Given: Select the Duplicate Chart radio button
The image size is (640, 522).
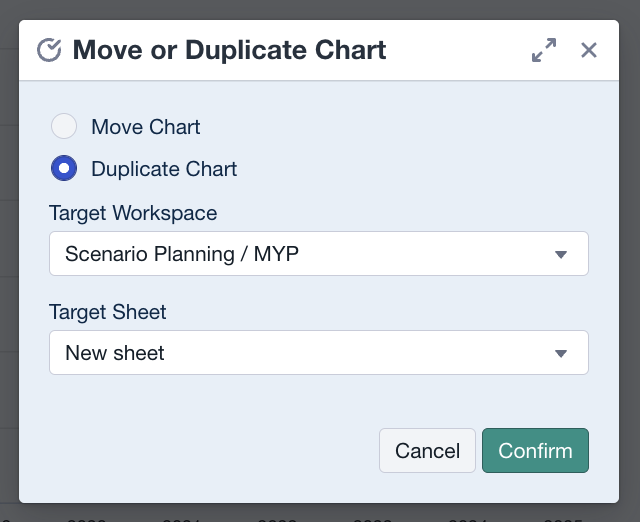Looking at the screenshot, I should pyautogui.click(x=64, y=169).
